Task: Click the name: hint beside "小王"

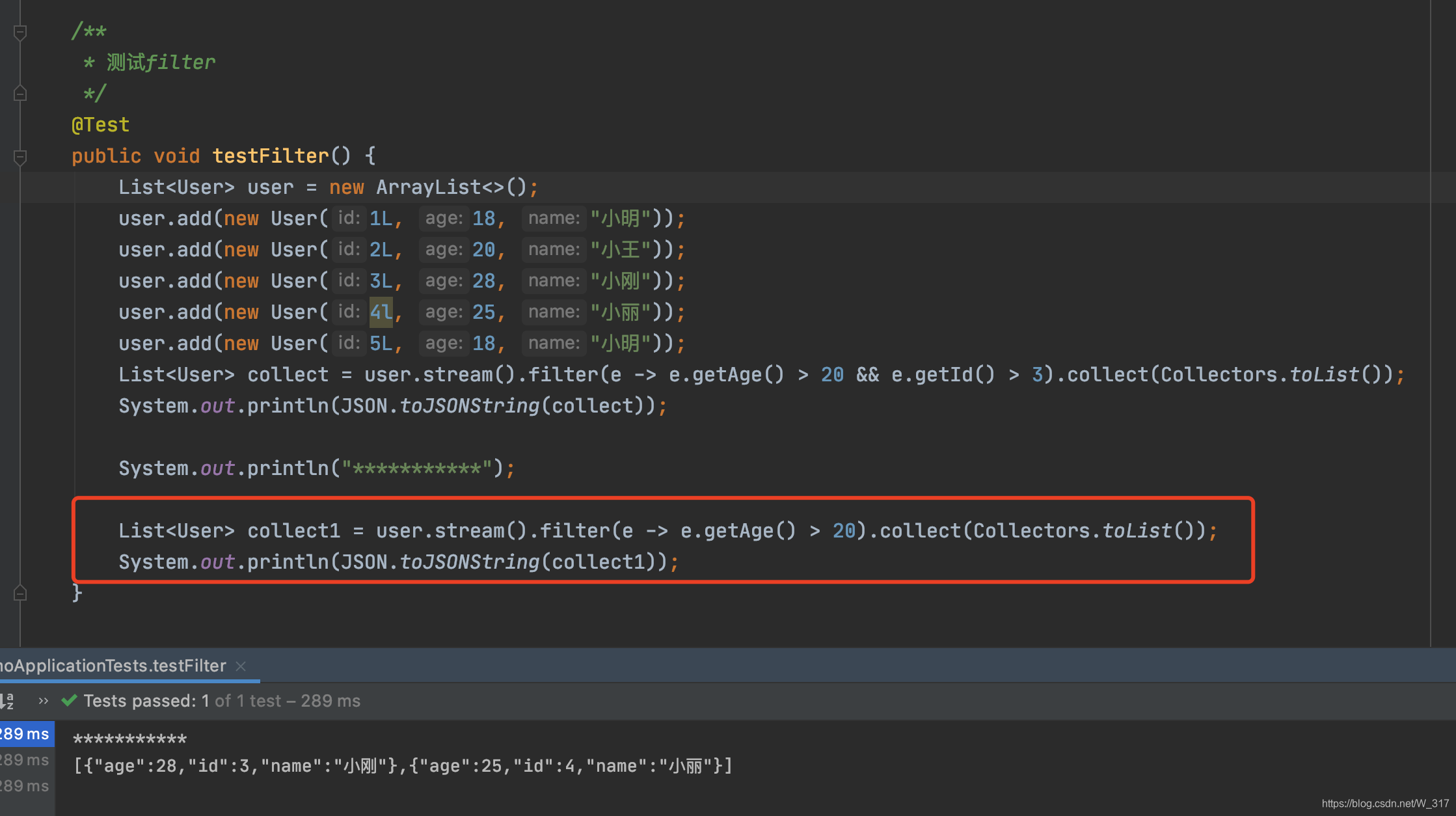Action: tap(554, 249)
